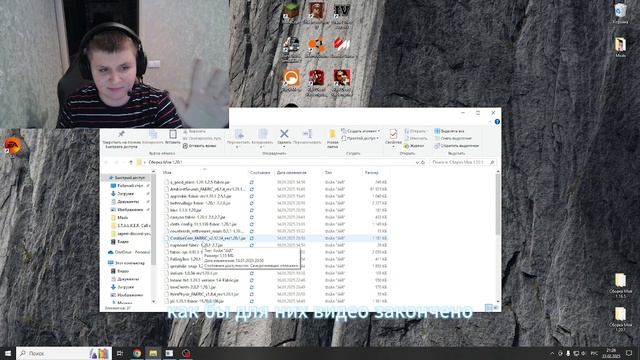Open the Properties (Свойства) dropdown arrow
This screenshot has height=360, width=640.
pyautogui.click(x=393, y=147)
